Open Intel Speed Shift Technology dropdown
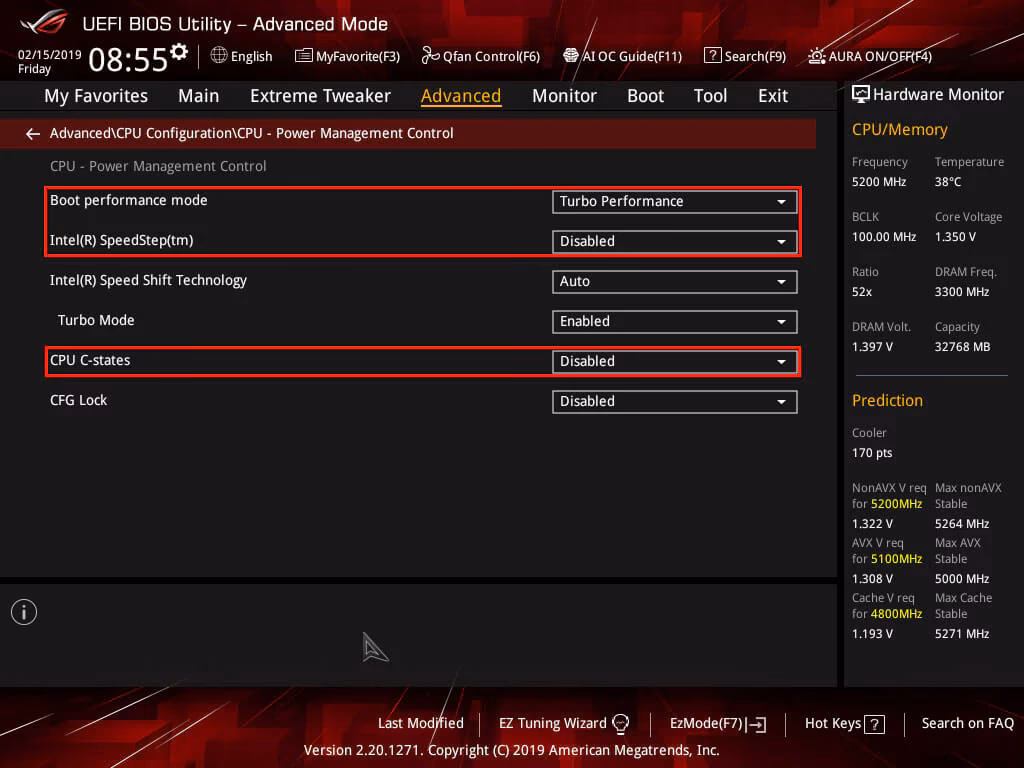1024x768 pixels. click(x=674, y=281)
